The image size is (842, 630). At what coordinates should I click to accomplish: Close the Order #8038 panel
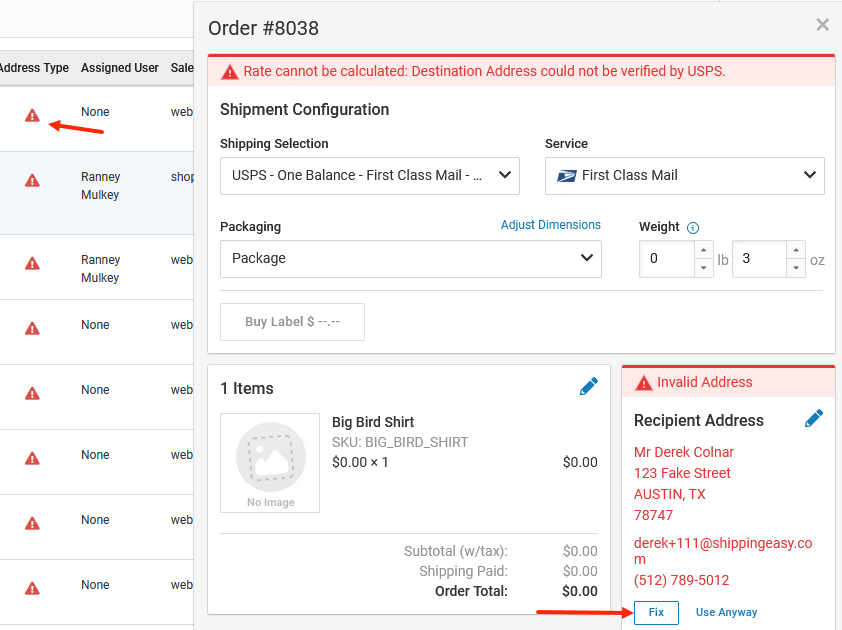(822, 25)
